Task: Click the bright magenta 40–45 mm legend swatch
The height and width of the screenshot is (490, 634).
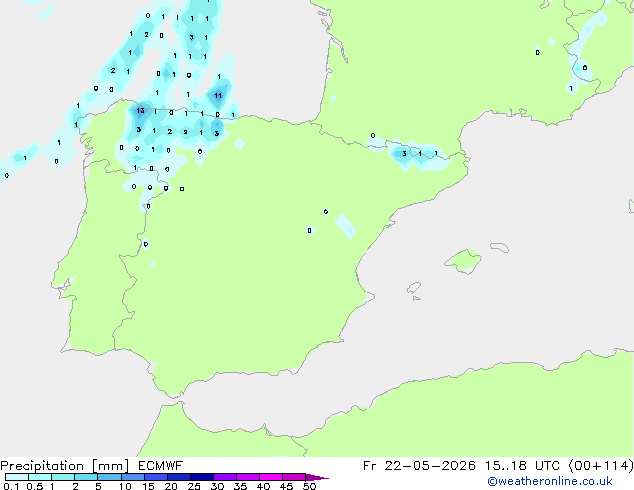Action: [271, 477]
